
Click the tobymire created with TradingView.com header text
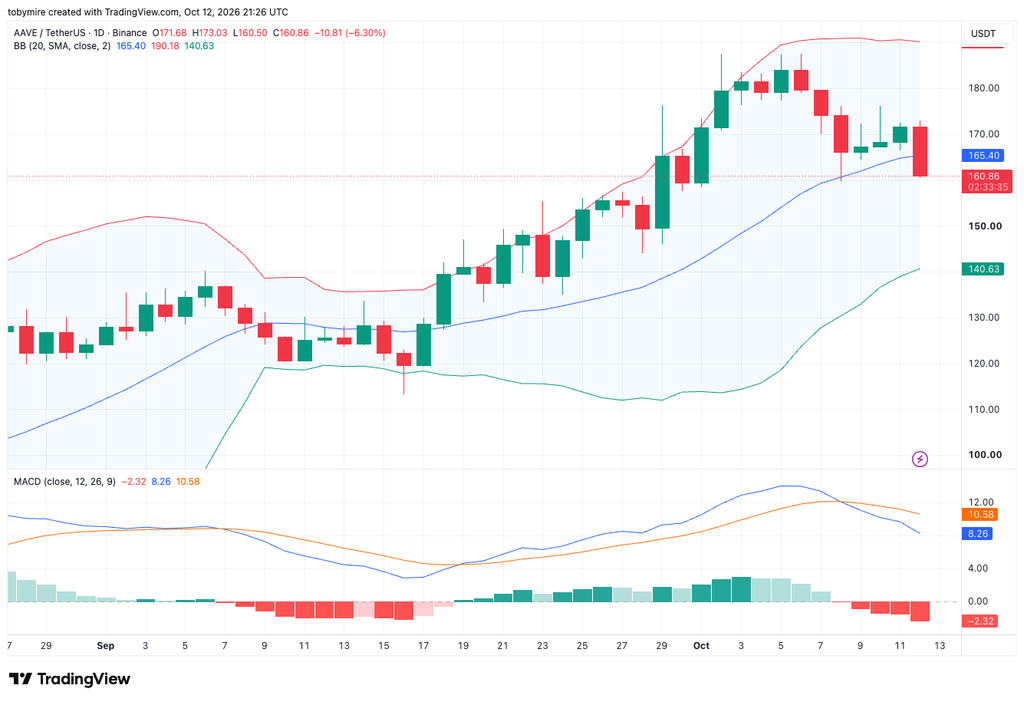pyautogui.click(x=148, y=12)
